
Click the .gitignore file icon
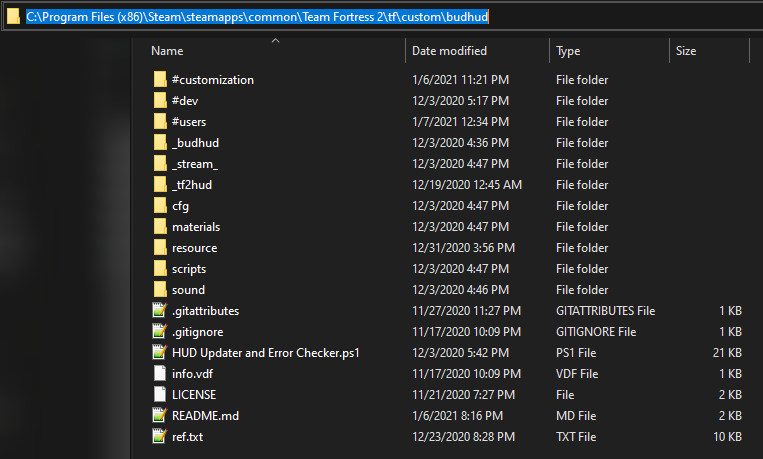(160, 331)
